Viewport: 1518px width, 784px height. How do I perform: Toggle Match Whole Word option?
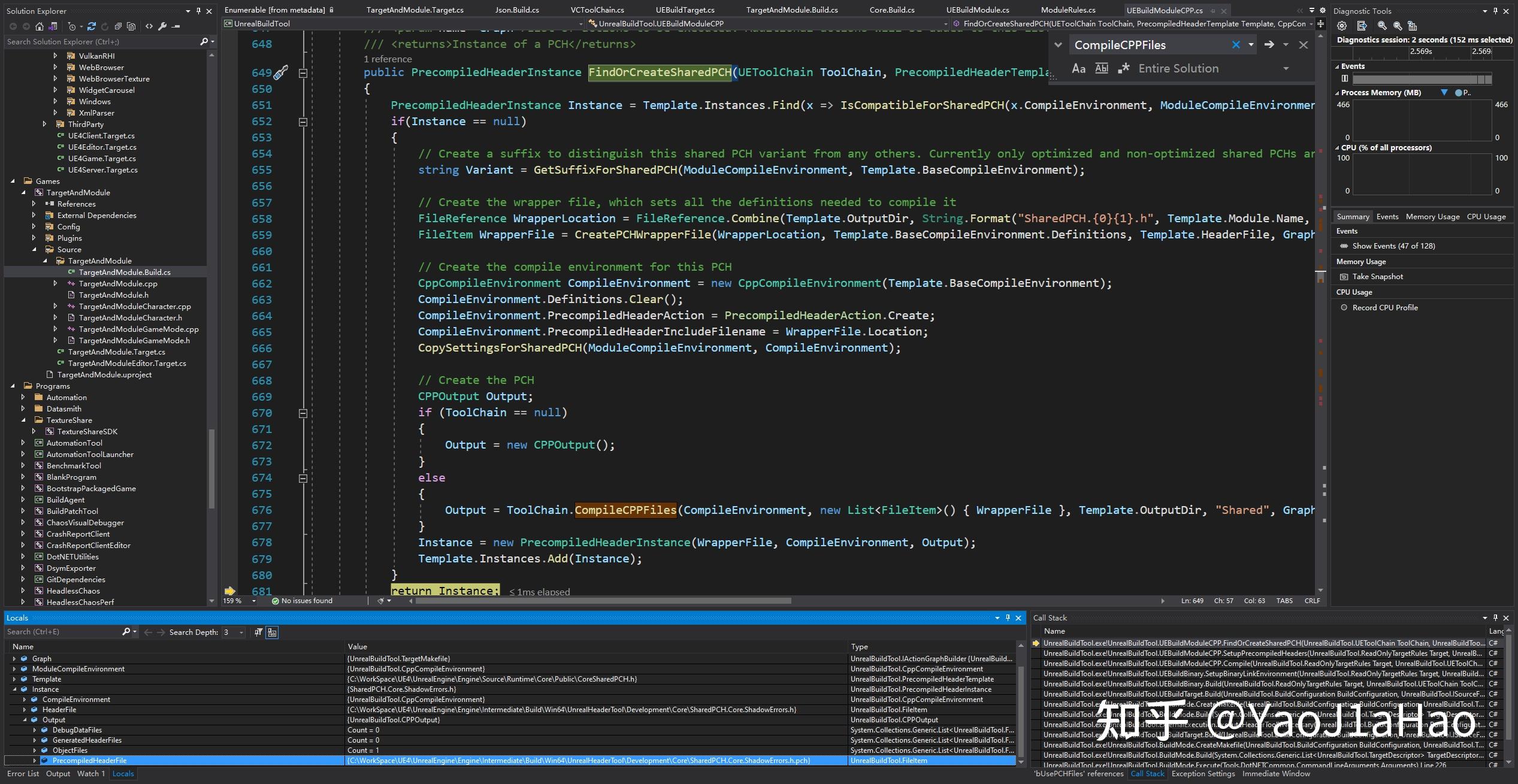(1101, 68)
